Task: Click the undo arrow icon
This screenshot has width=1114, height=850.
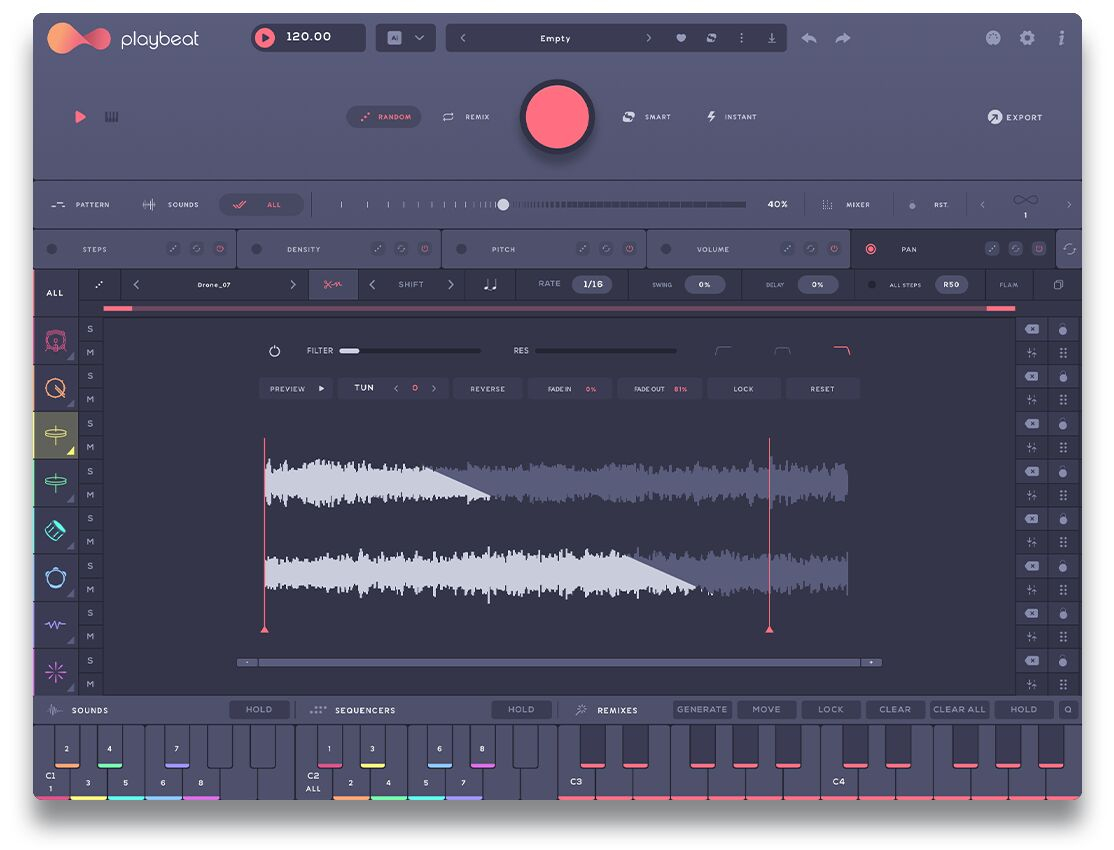Action: [809, 38]
